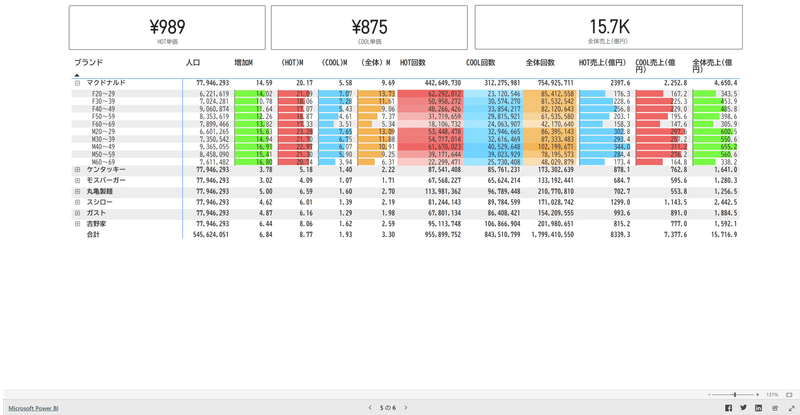Click マクドナルド HOT回数 value 442,649,730
Screen dimensions: 800x415
443,83
